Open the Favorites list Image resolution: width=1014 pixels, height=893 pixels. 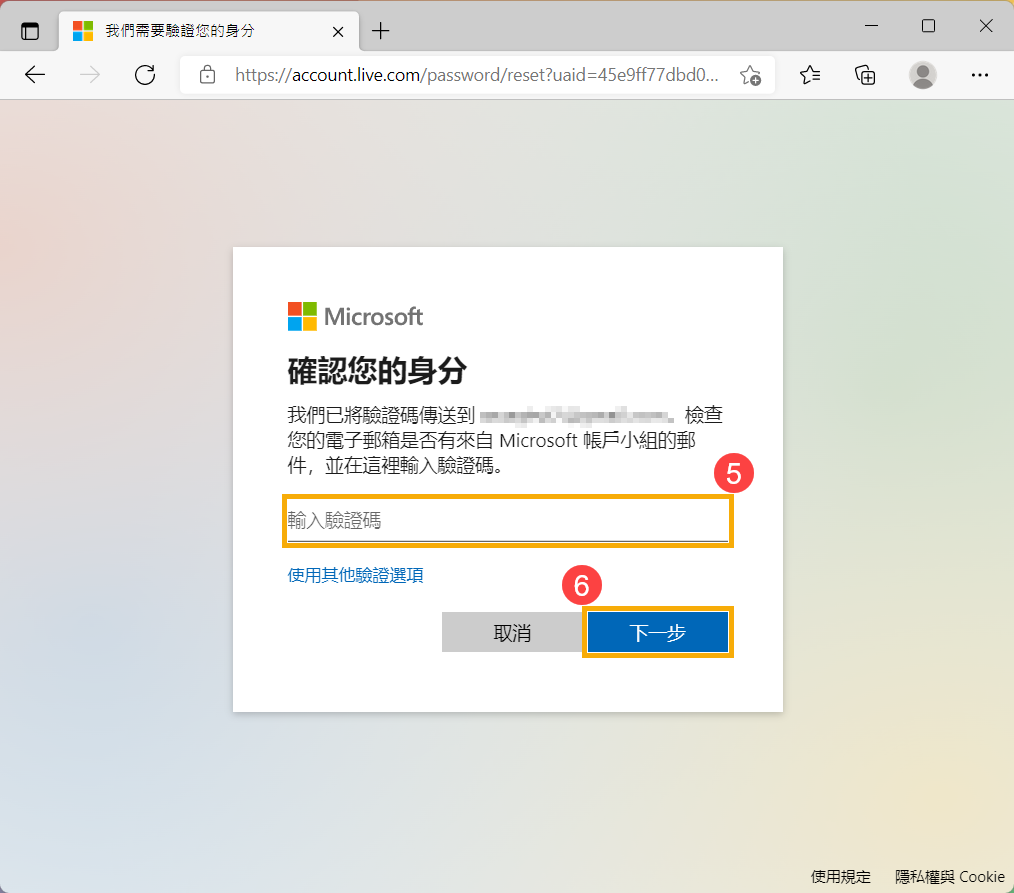810,75
